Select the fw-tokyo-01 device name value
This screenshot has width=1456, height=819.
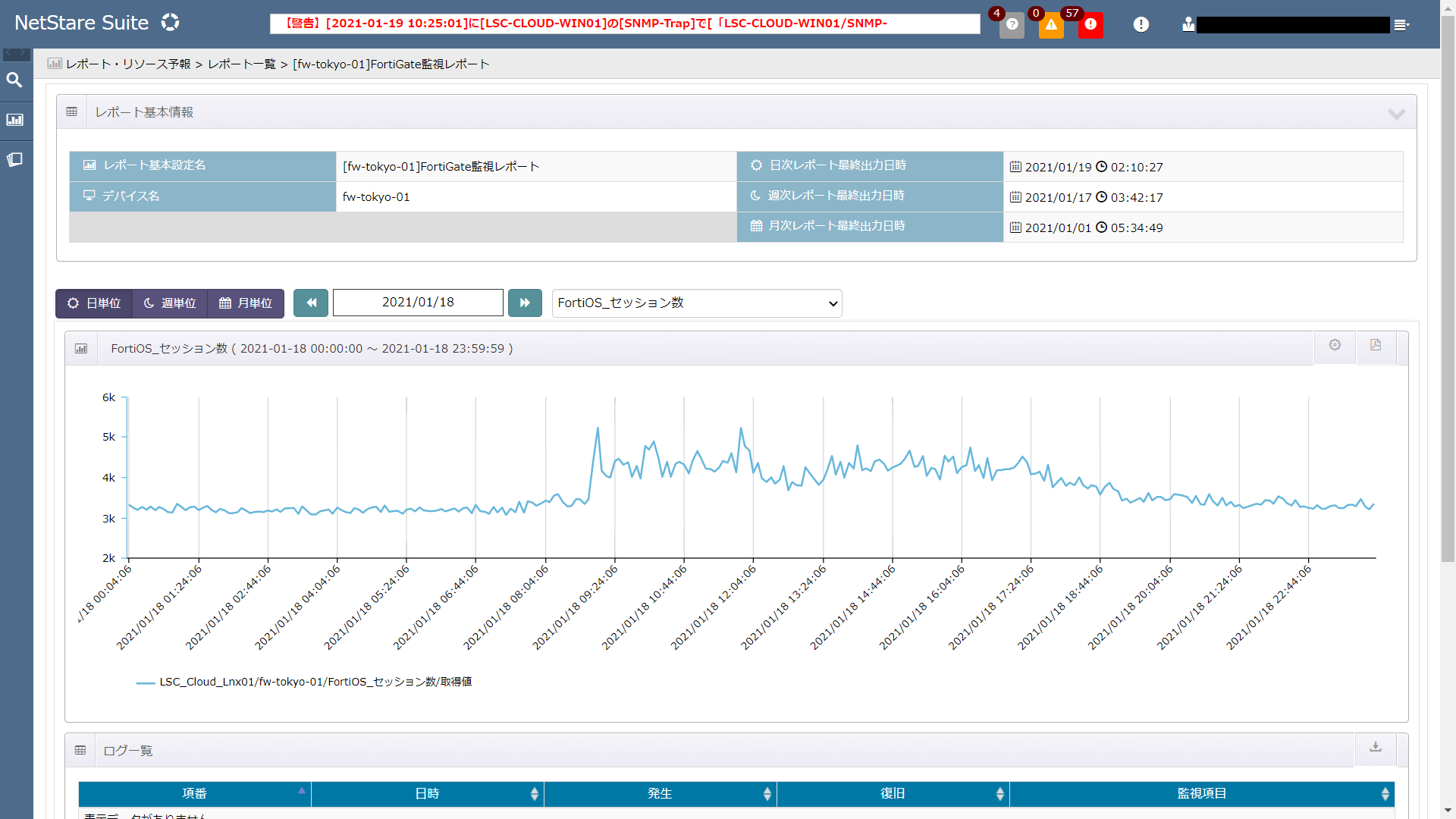(376, 197)
